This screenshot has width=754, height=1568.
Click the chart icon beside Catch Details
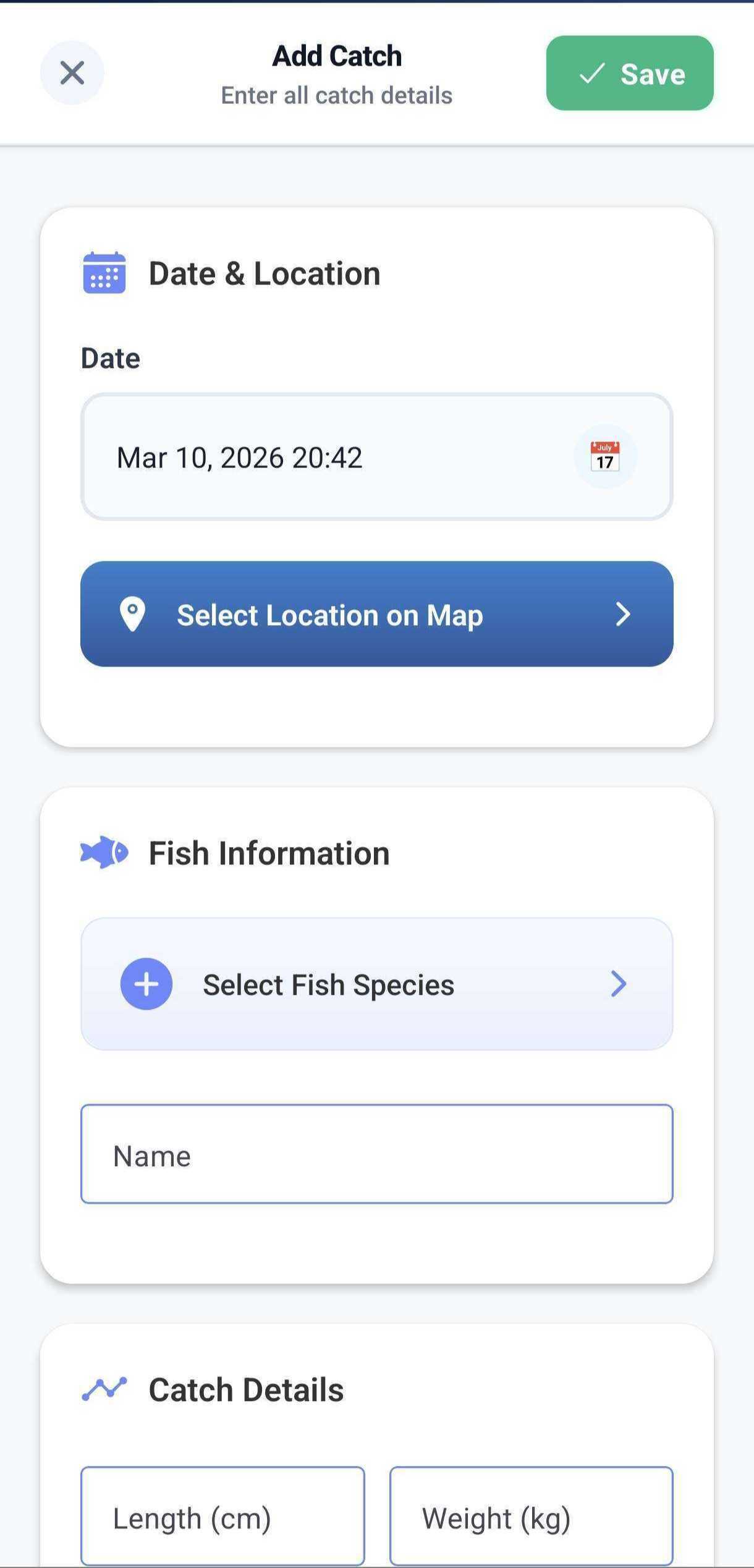[106, 1389]
